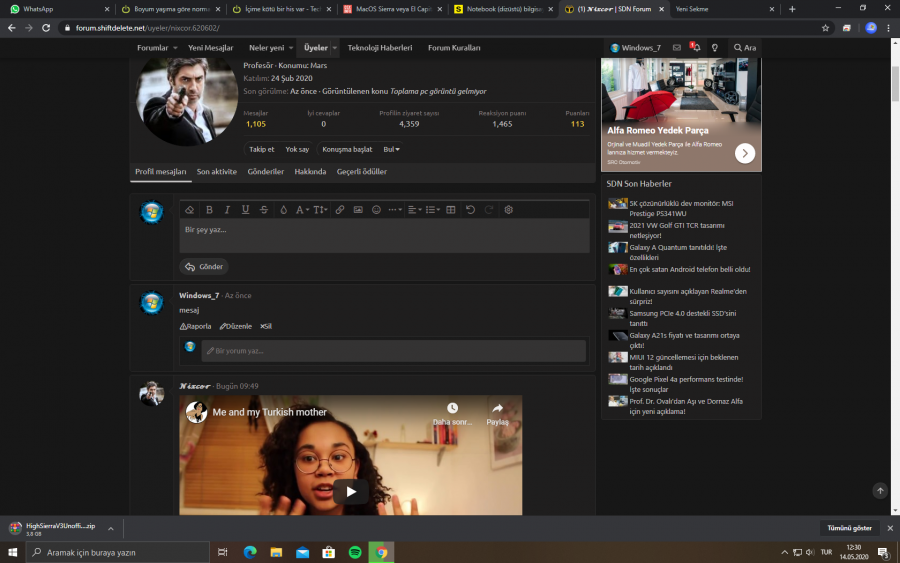This screenshot has height=563, width=900.
Task: Open the Teknoloji Haberleri menu item
Action: pyautogui.click(x=379, y=48)
